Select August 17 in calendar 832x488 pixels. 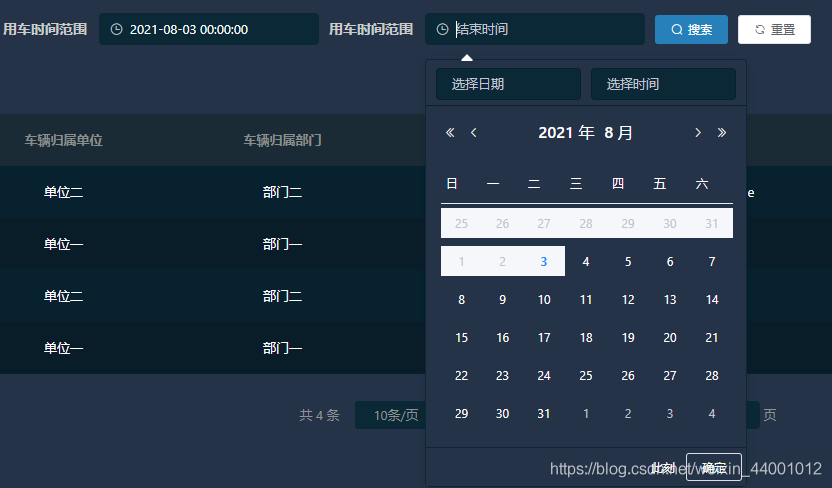[x=544, y=338]
